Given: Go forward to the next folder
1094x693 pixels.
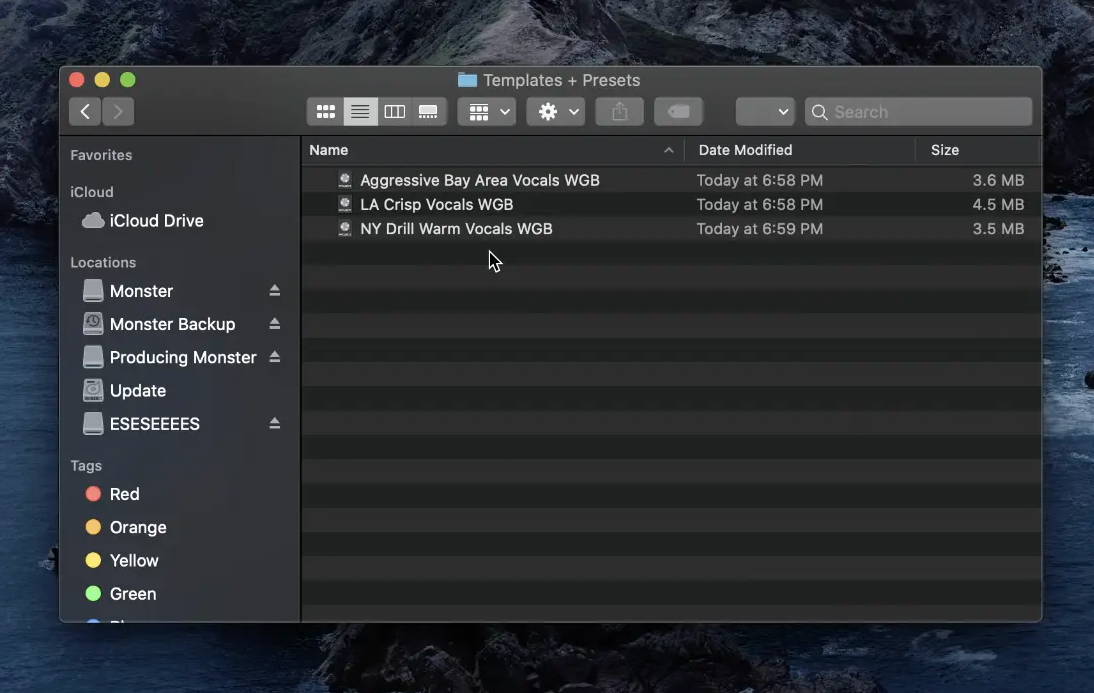Looking at the screenshot, I should [x=118, y=112].
